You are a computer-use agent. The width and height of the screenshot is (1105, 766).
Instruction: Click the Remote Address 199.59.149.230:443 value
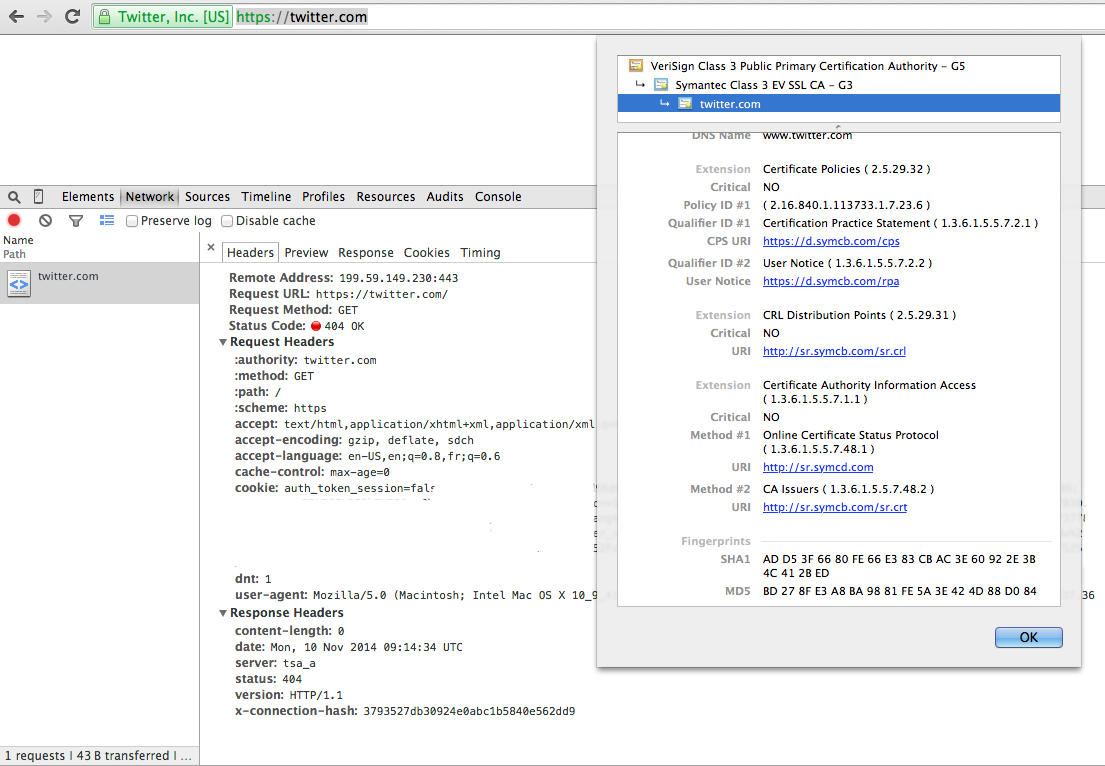pyautogui.click(x=399, y=278)
